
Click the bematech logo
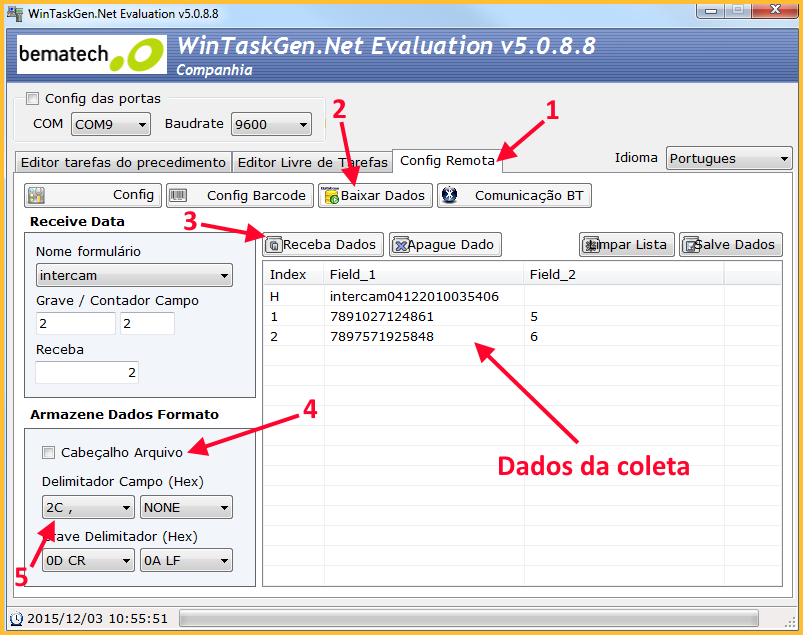[92, 54]
